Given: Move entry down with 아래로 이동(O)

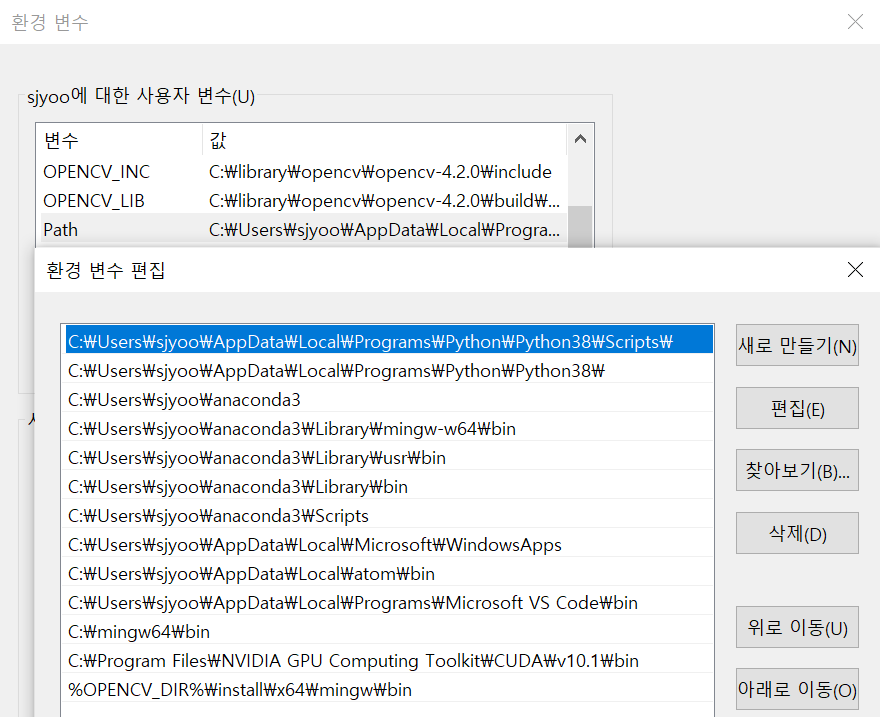Looking at the screenshot, I should pos(797,689).
